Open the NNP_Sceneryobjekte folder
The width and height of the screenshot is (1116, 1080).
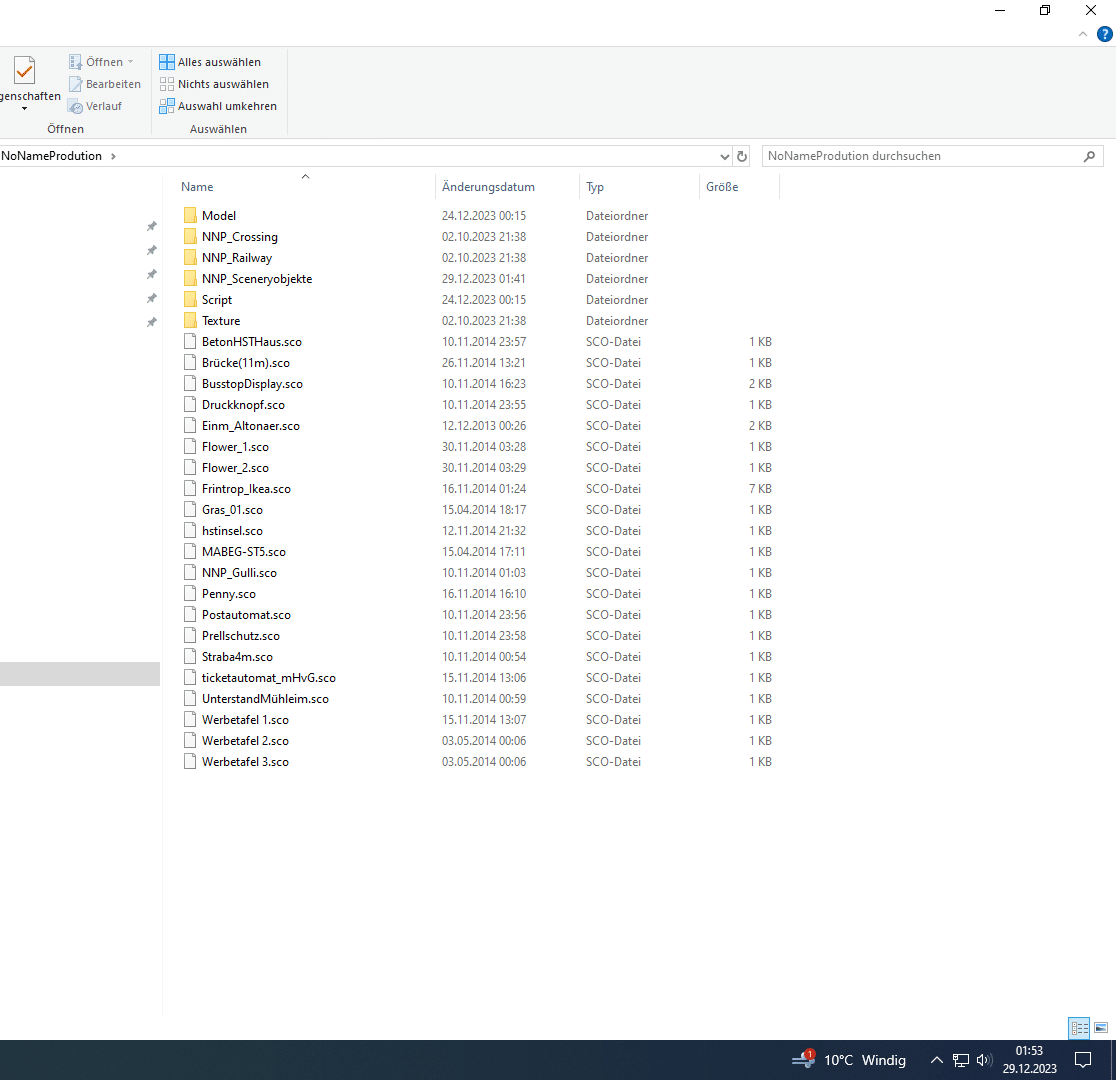tap(256, 279)
